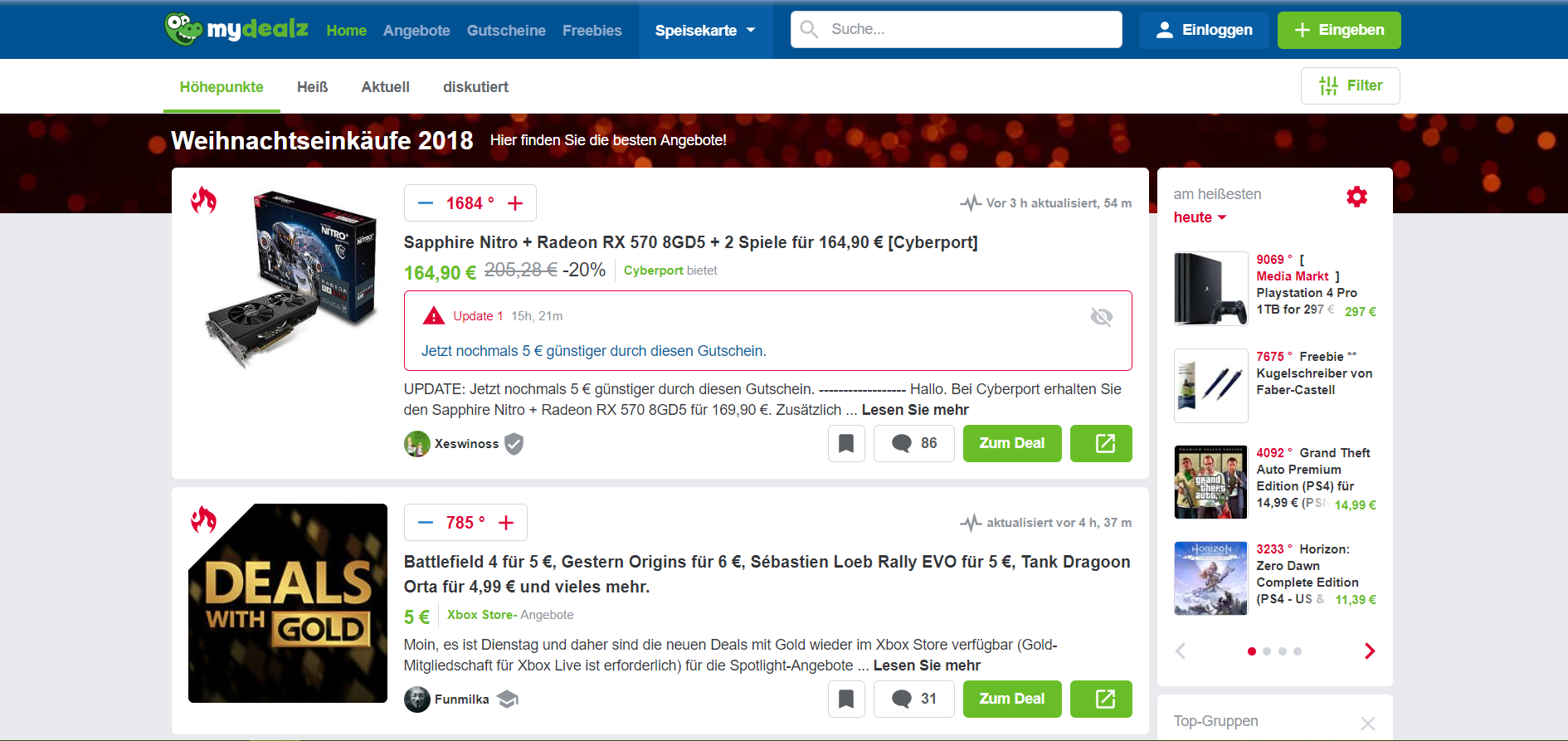
Task: Bookmark the Sapphire Nitro deal
Action: coord(846,443)
